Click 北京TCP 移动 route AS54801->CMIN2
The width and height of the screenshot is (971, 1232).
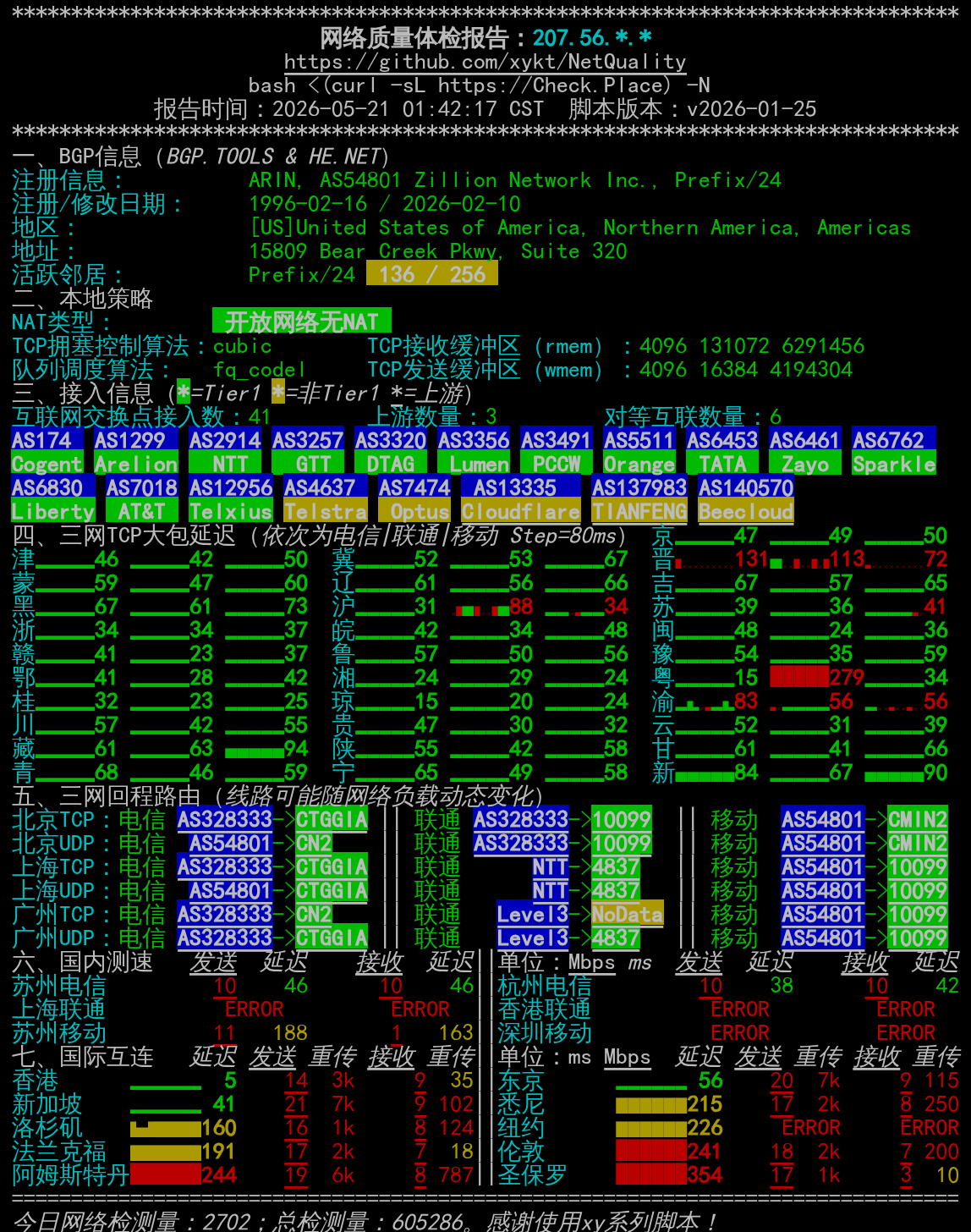point(864,820)
